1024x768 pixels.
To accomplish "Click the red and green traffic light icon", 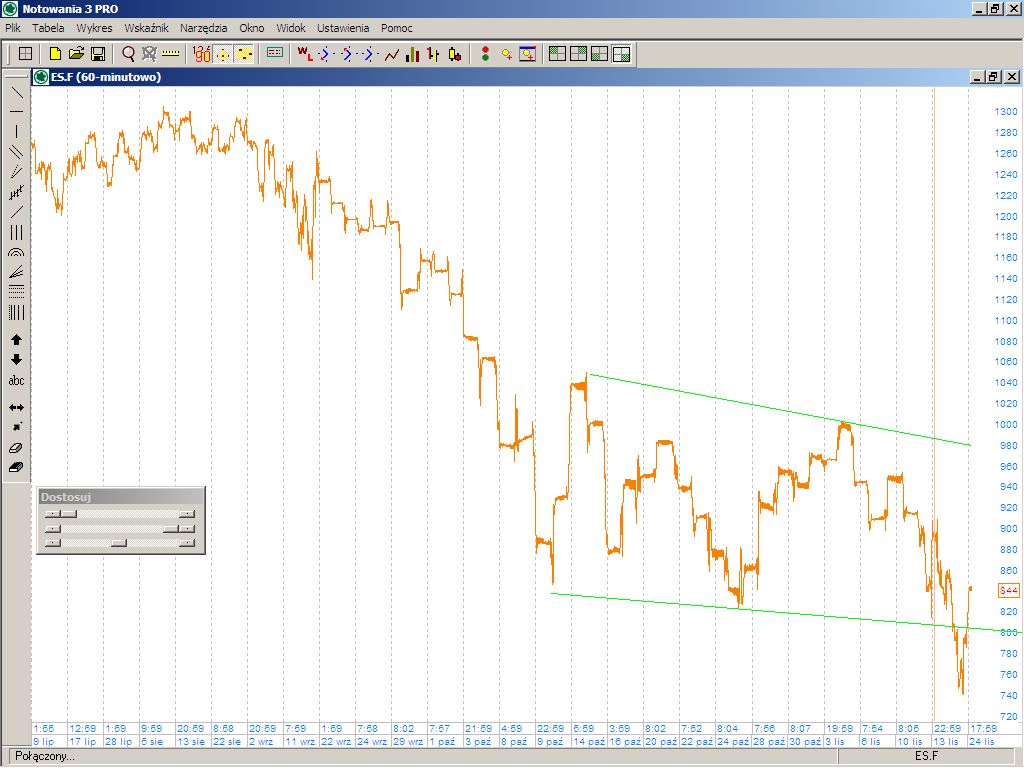I will (485, 54).
